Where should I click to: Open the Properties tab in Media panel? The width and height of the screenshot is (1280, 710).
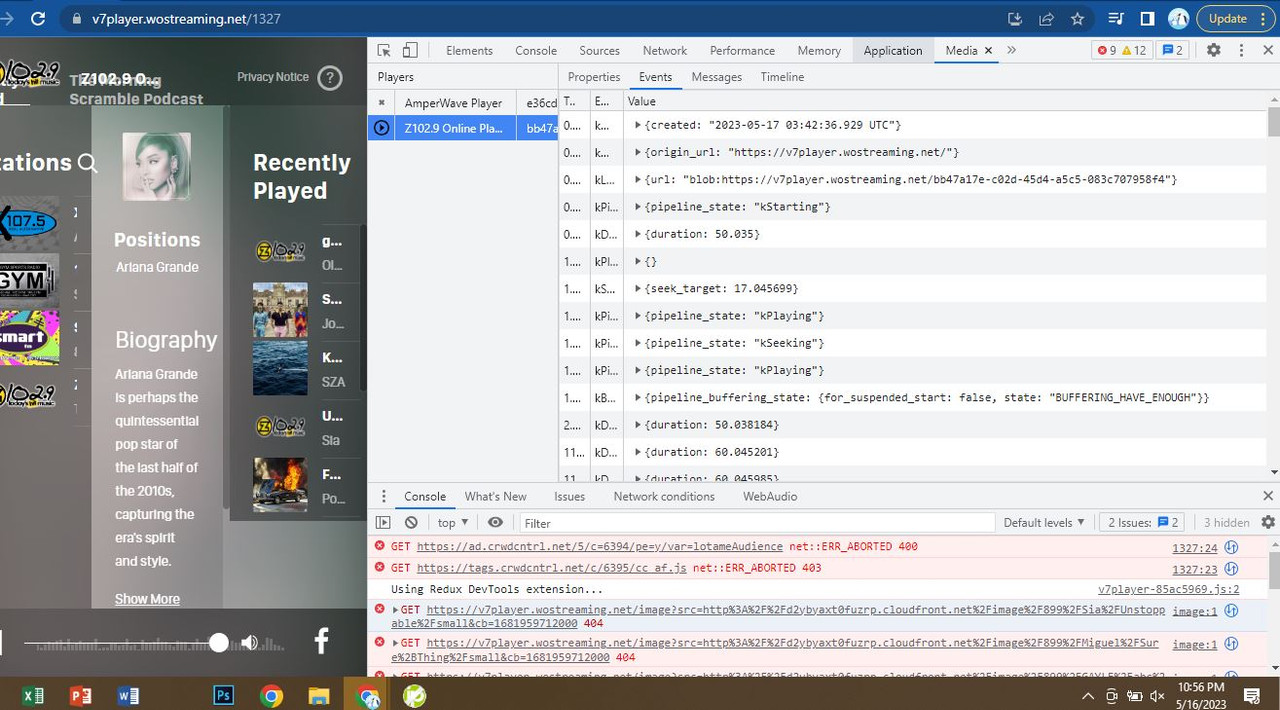[x=594, y=77]
